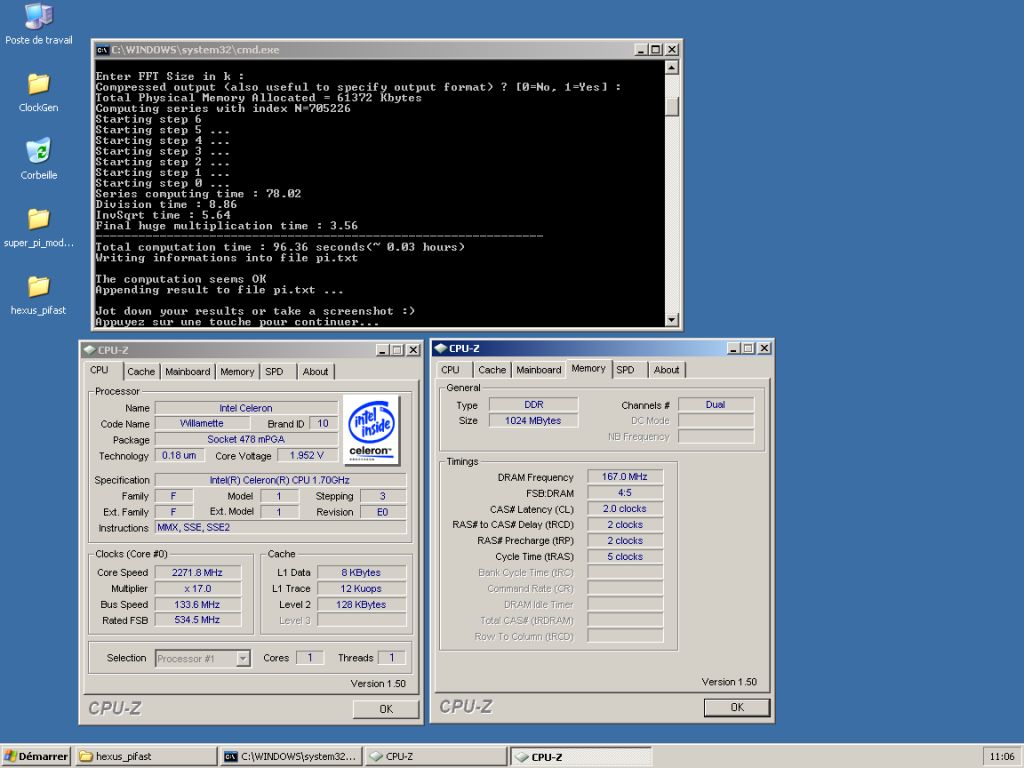Open CPU tab in left CPU-Z window

pyautogui.click(x=100, y=370)
